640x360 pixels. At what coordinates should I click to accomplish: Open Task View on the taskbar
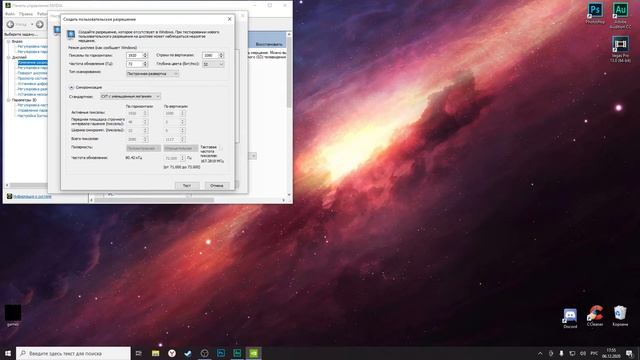(138, 353)
